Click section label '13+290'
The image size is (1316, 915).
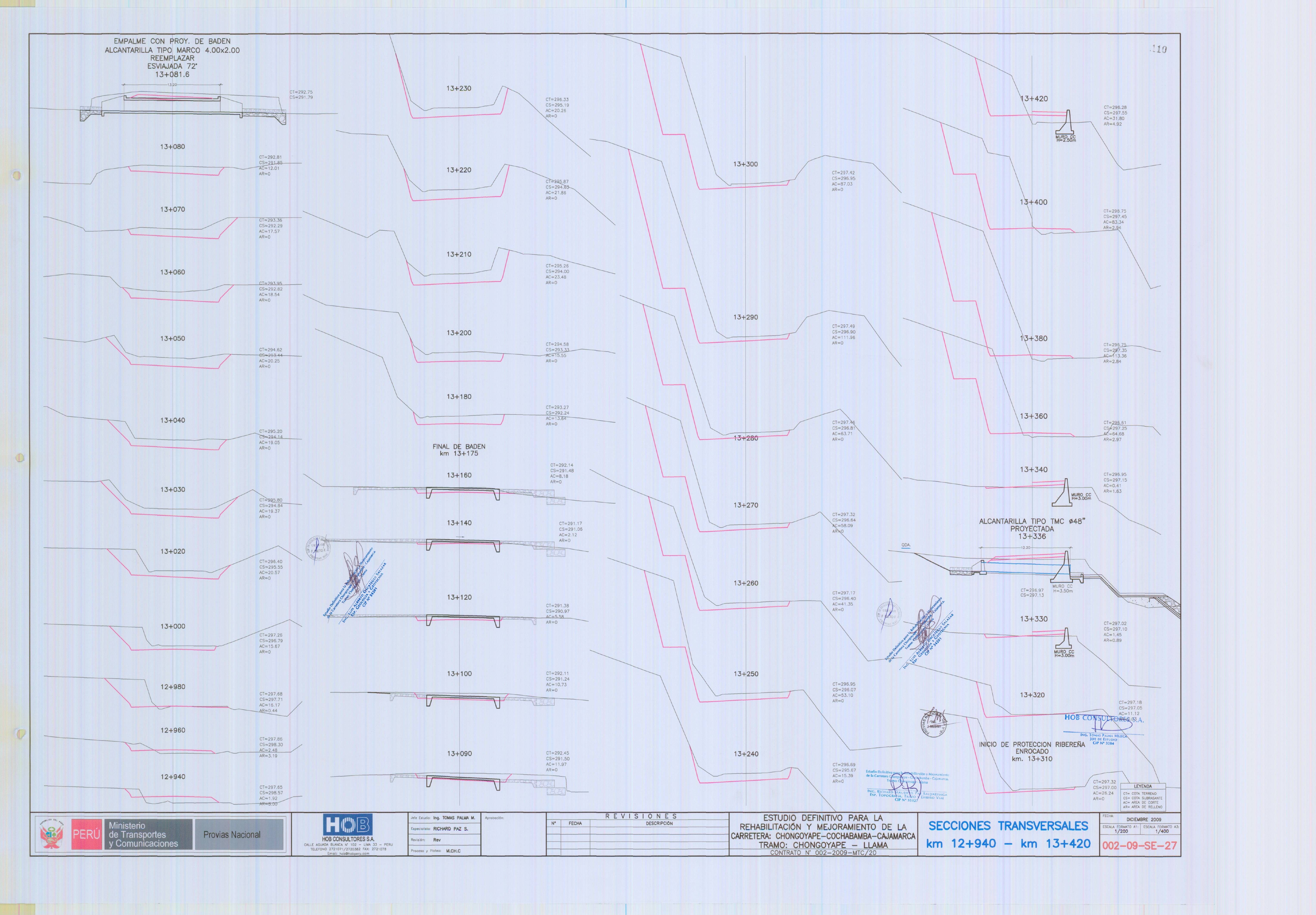point(745,317)
